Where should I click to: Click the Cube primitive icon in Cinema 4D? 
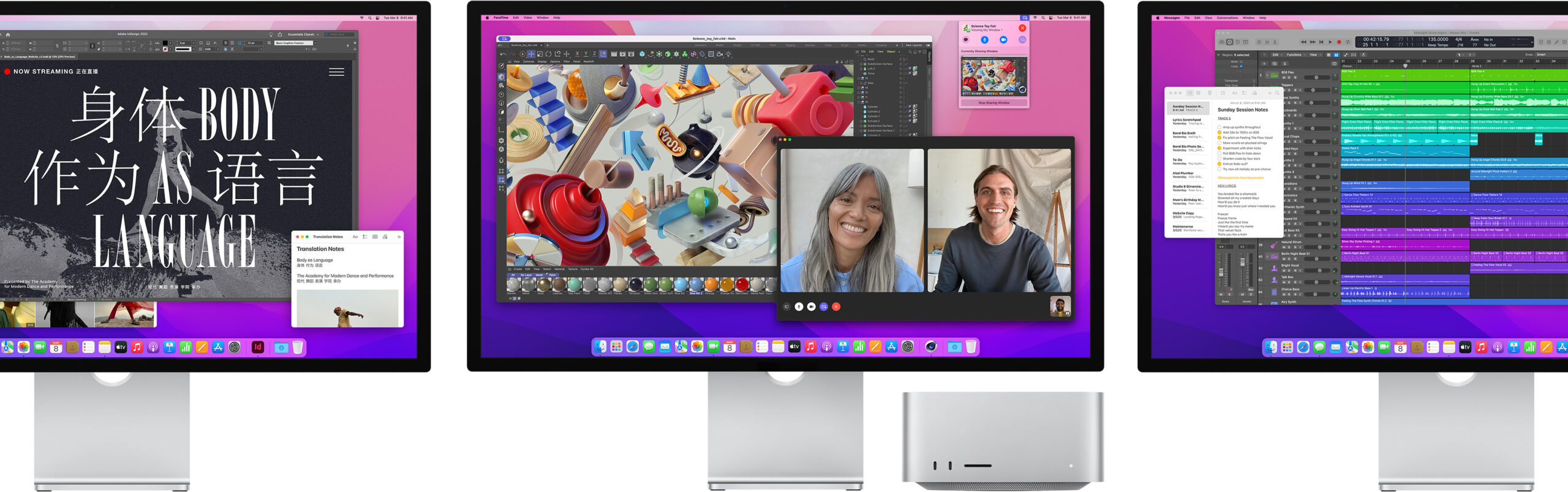642,54
